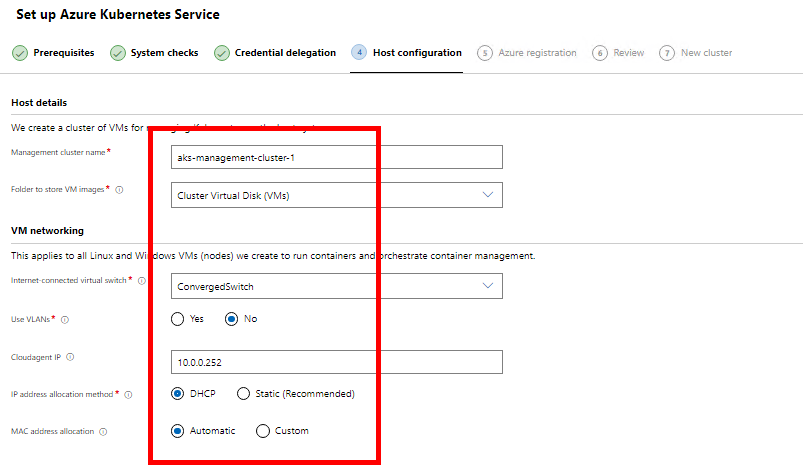
Task: Click the VM networking section heading
Action: (x=47, y=230)
